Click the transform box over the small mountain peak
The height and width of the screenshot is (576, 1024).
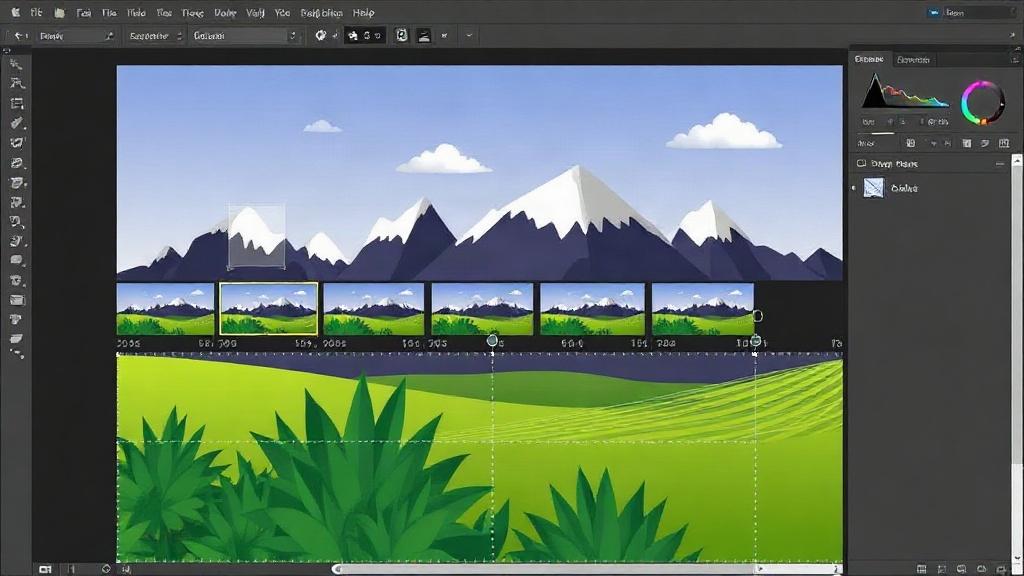(x=257, y=236)
